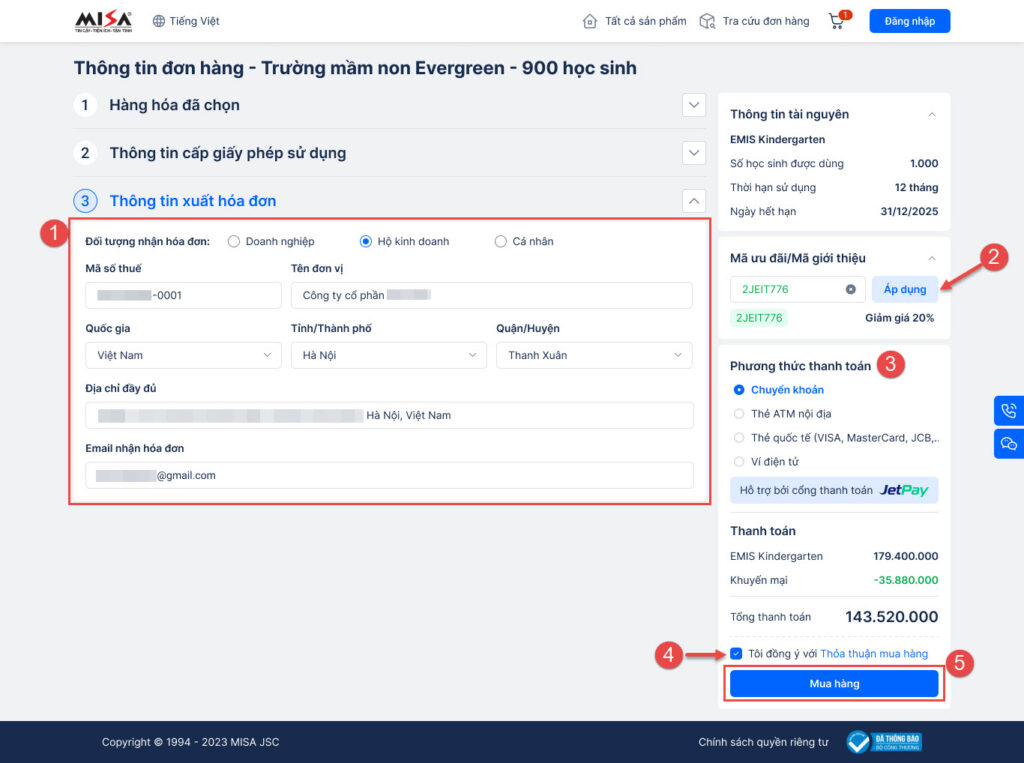Image resolution: width=1024 pixels, height=763 pixels.
Task: Click the Thời hạn sử dụng value 12 tháng
Action: [x=916, y=187]
